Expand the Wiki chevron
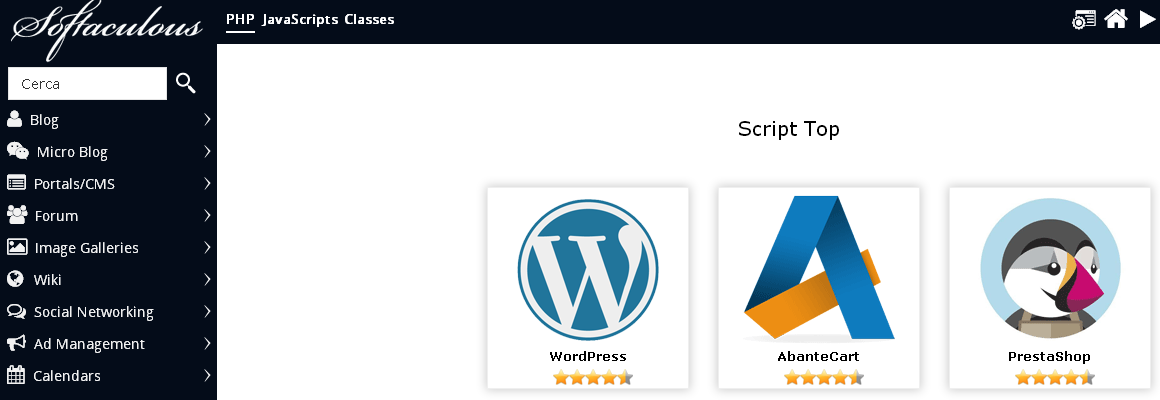Image resolution: width=1160 pixels, height=400 pixels. pos(207,279)
